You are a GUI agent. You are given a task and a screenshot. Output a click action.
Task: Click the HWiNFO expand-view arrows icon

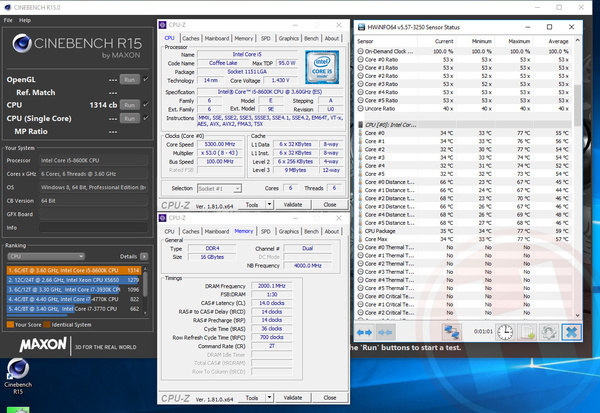pos(364,332)
